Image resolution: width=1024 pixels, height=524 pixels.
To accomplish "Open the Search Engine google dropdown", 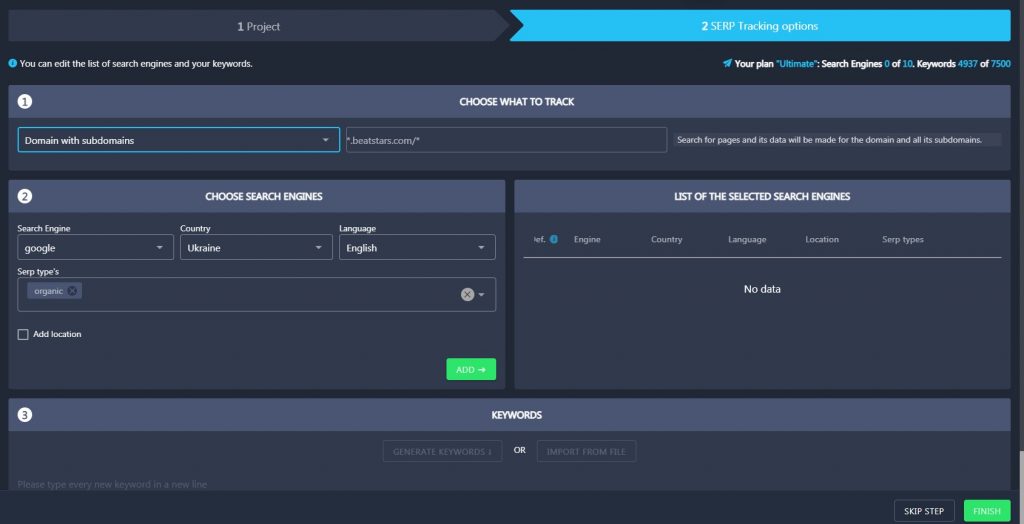I will coord(95,248).
